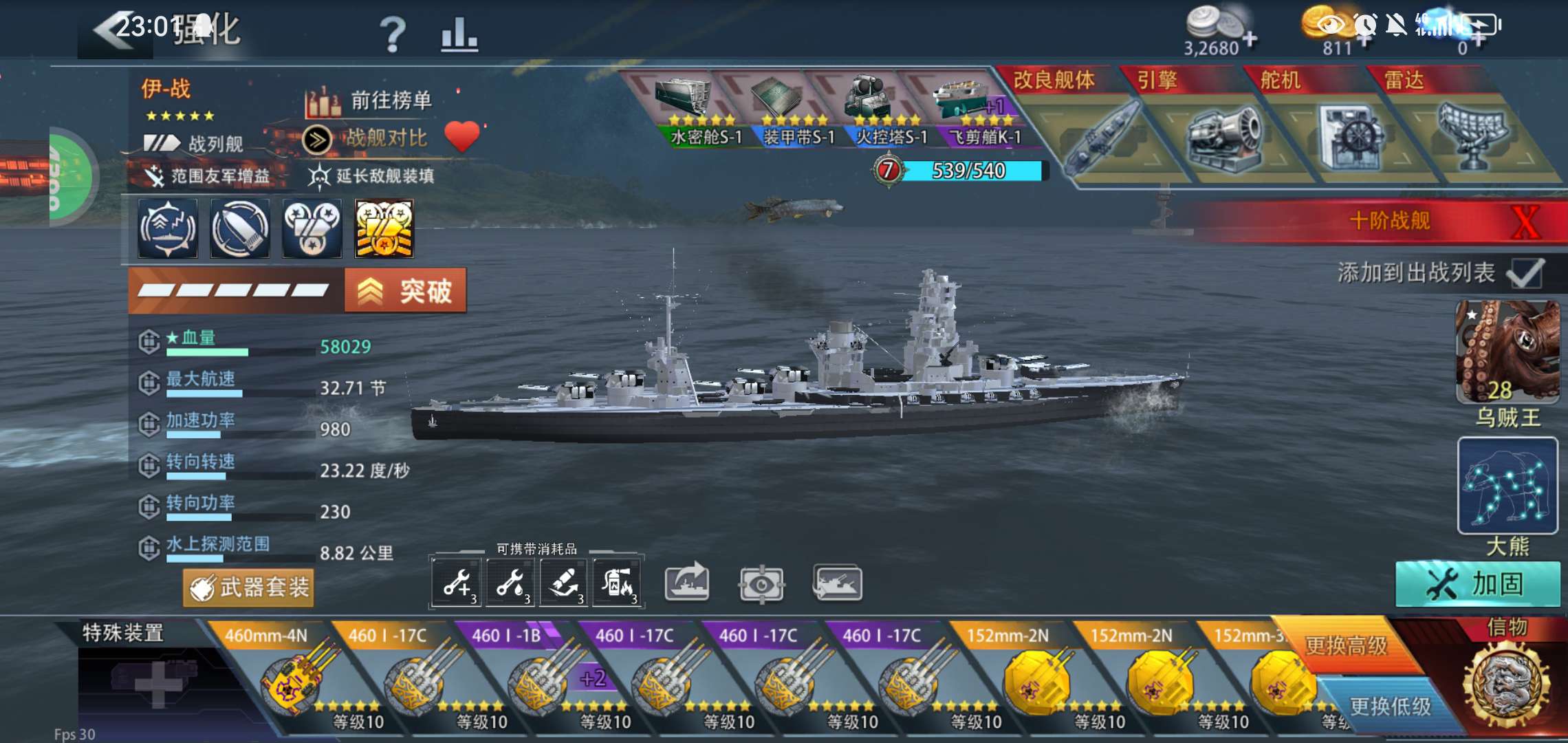
Task: Click the share ship arrow icon
Action: tap(687, 583)
